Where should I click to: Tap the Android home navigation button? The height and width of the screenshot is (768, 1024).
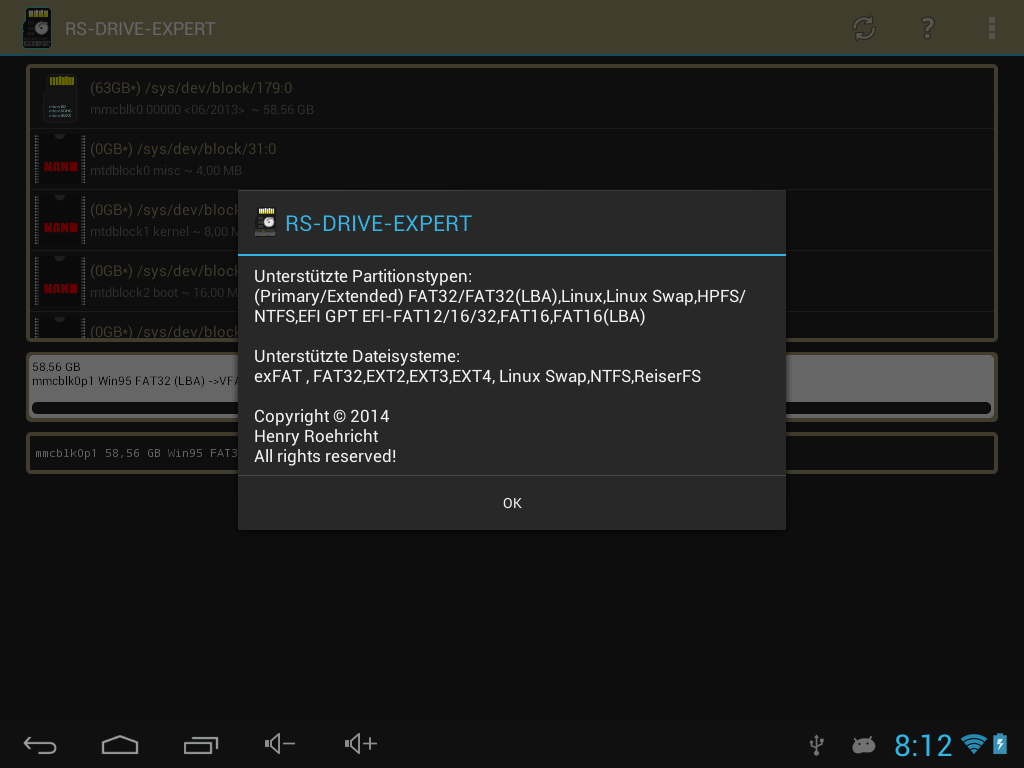coord(120,744)
